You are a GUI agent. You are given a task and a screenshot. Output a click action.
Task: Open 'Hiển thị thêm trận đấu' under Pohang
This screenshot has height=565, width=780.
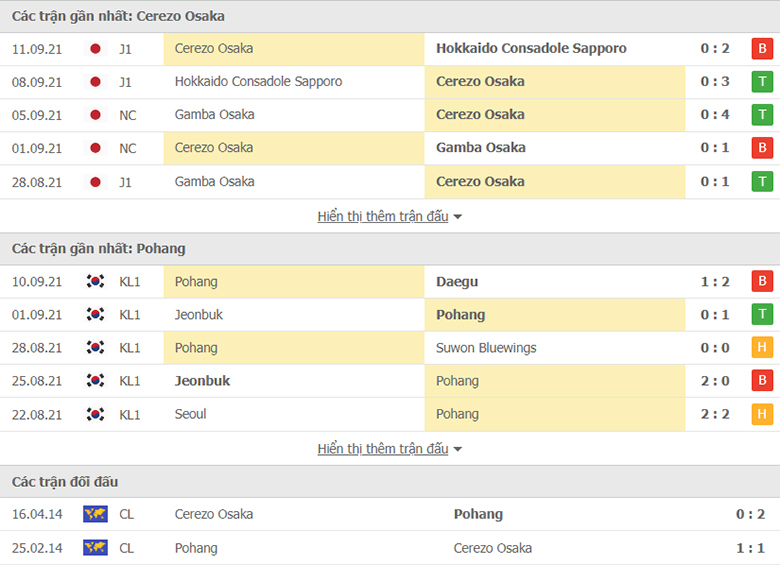click(x=383, y=449)
